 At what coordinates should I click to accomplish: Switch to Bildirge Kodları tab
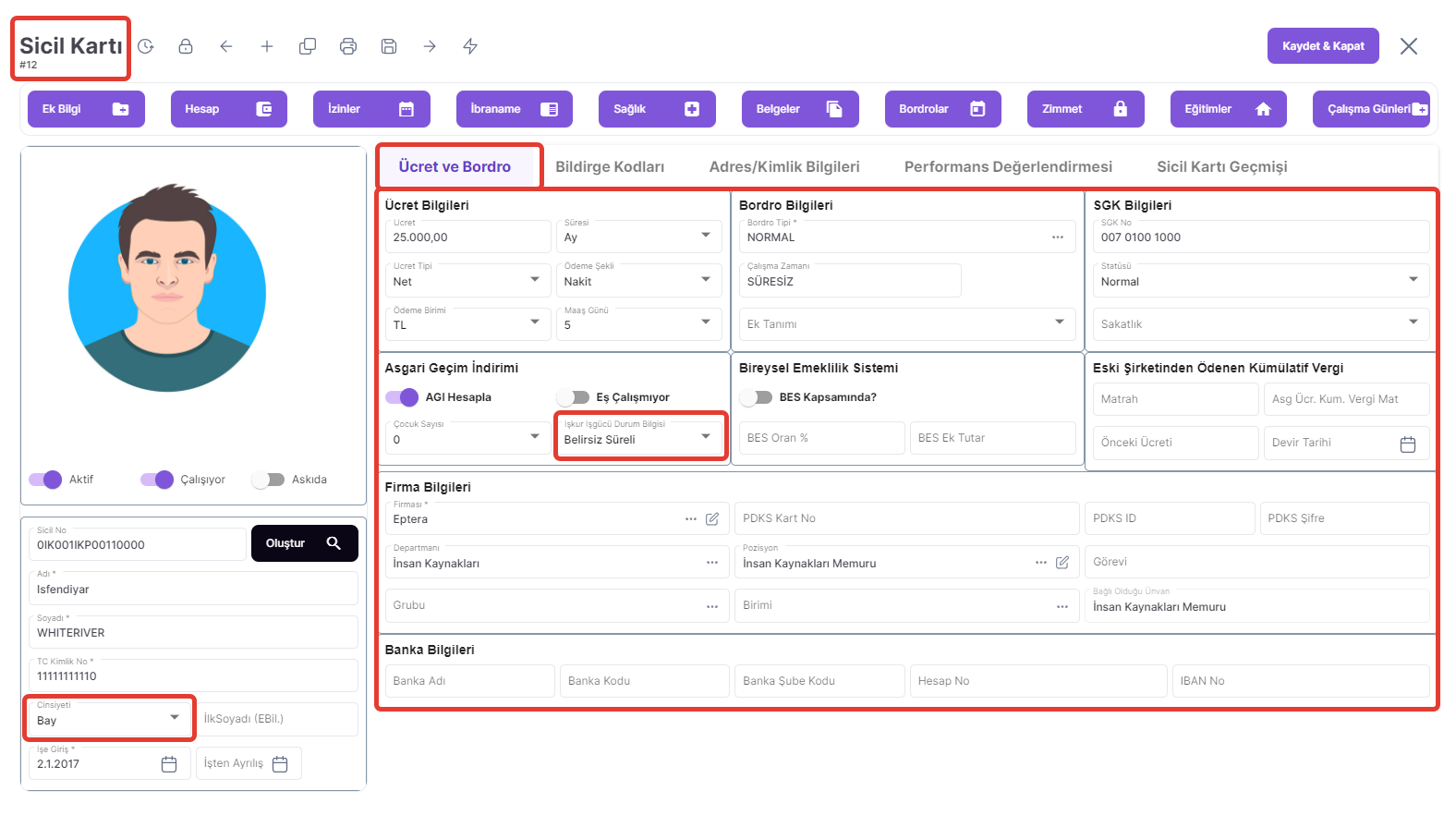[x=610, y=167]
